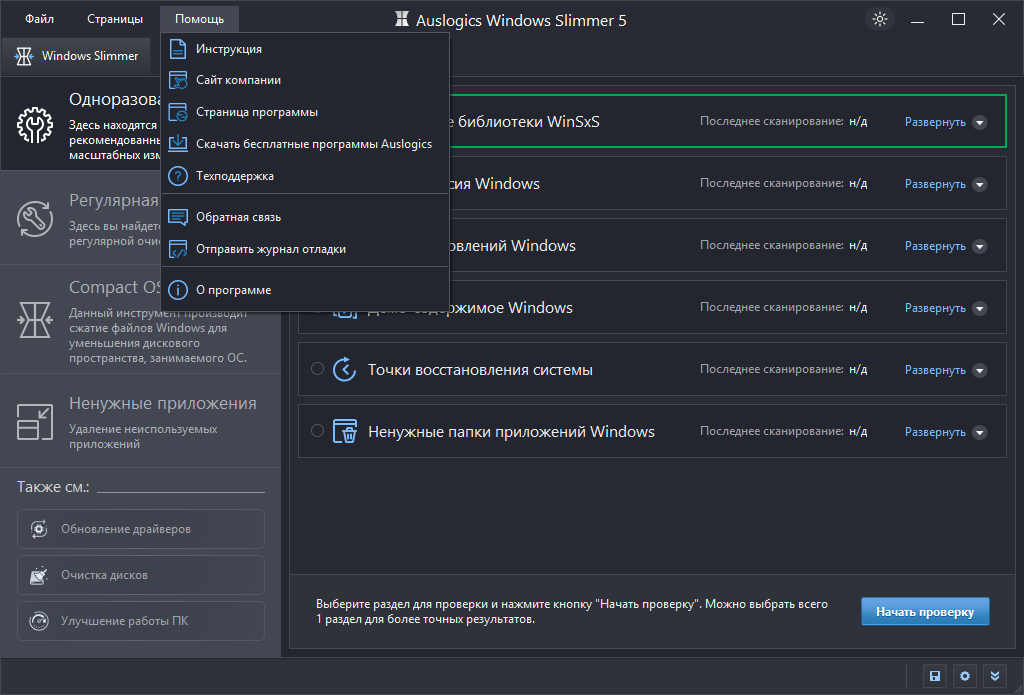Screen dimensions: 1024x695
Task: Choose Отправить журнал отладки menu item
Action: (305, 249)
